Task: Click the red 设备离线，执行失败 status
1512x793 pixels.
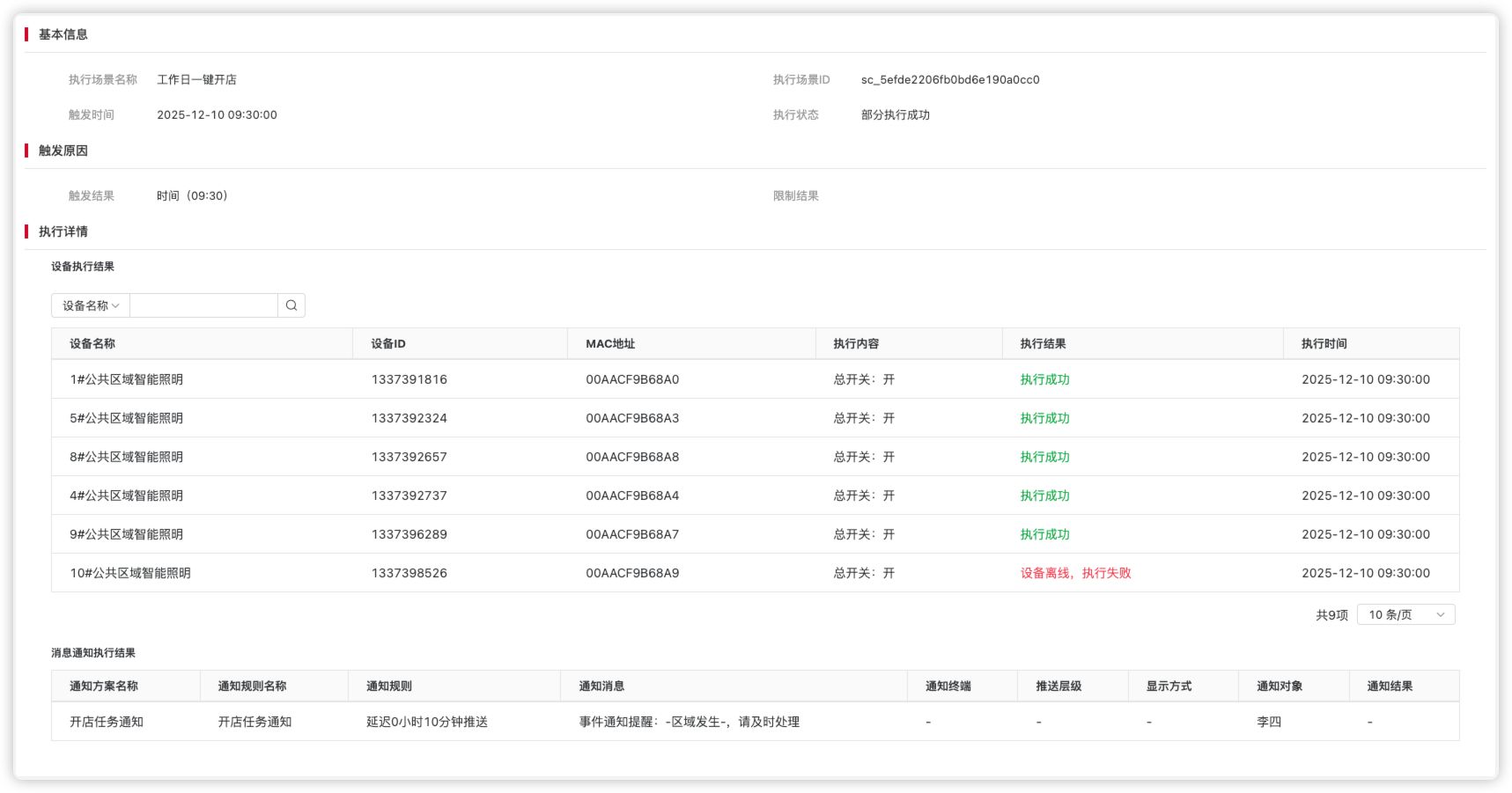Action: (1075, 573)
